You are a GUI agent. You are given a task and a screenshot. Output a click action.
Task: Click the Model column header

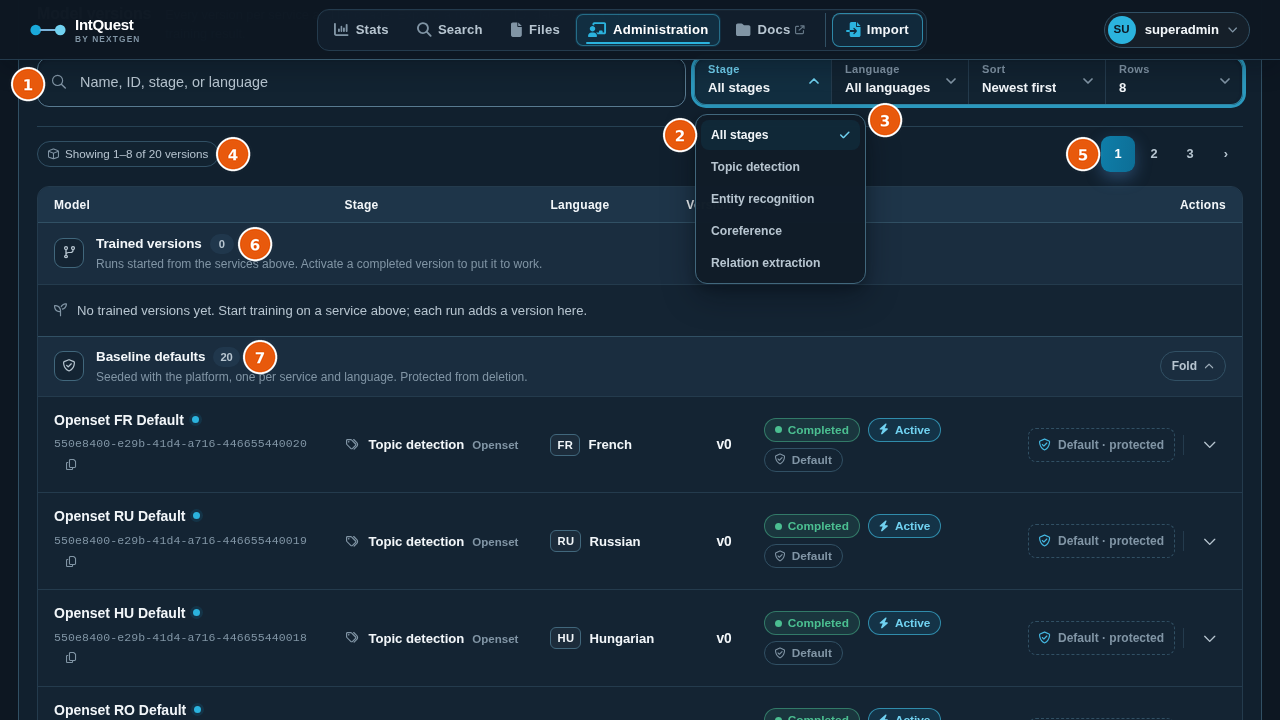tap(72, 205)
